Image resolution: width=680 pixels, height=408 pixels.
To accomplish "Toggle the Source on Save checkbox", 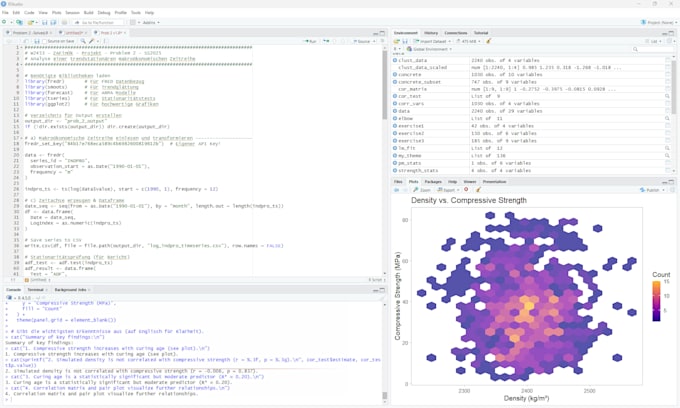I will coord(44,41).
